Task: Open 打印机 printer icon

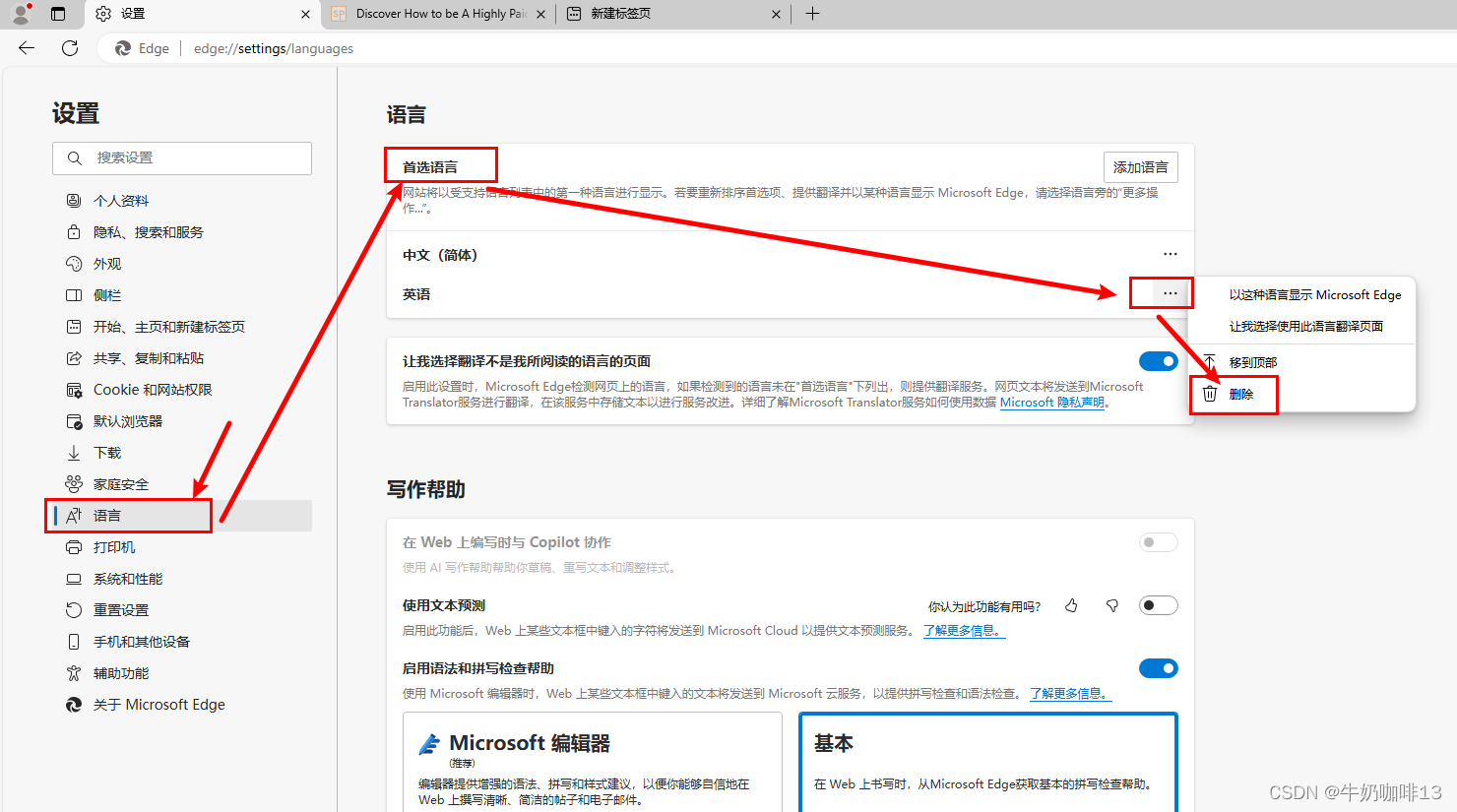Action: pos(74,547)
